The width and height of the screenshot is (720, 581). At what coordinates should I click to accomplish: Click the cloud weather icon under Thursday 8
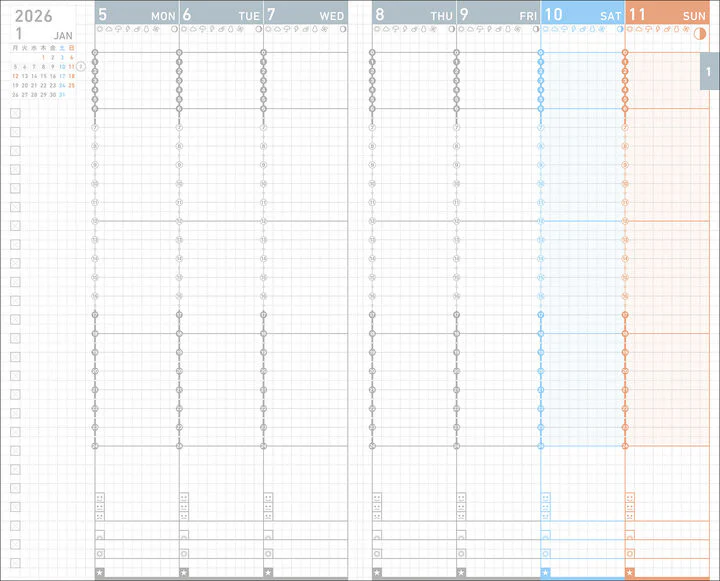(386, 29)
